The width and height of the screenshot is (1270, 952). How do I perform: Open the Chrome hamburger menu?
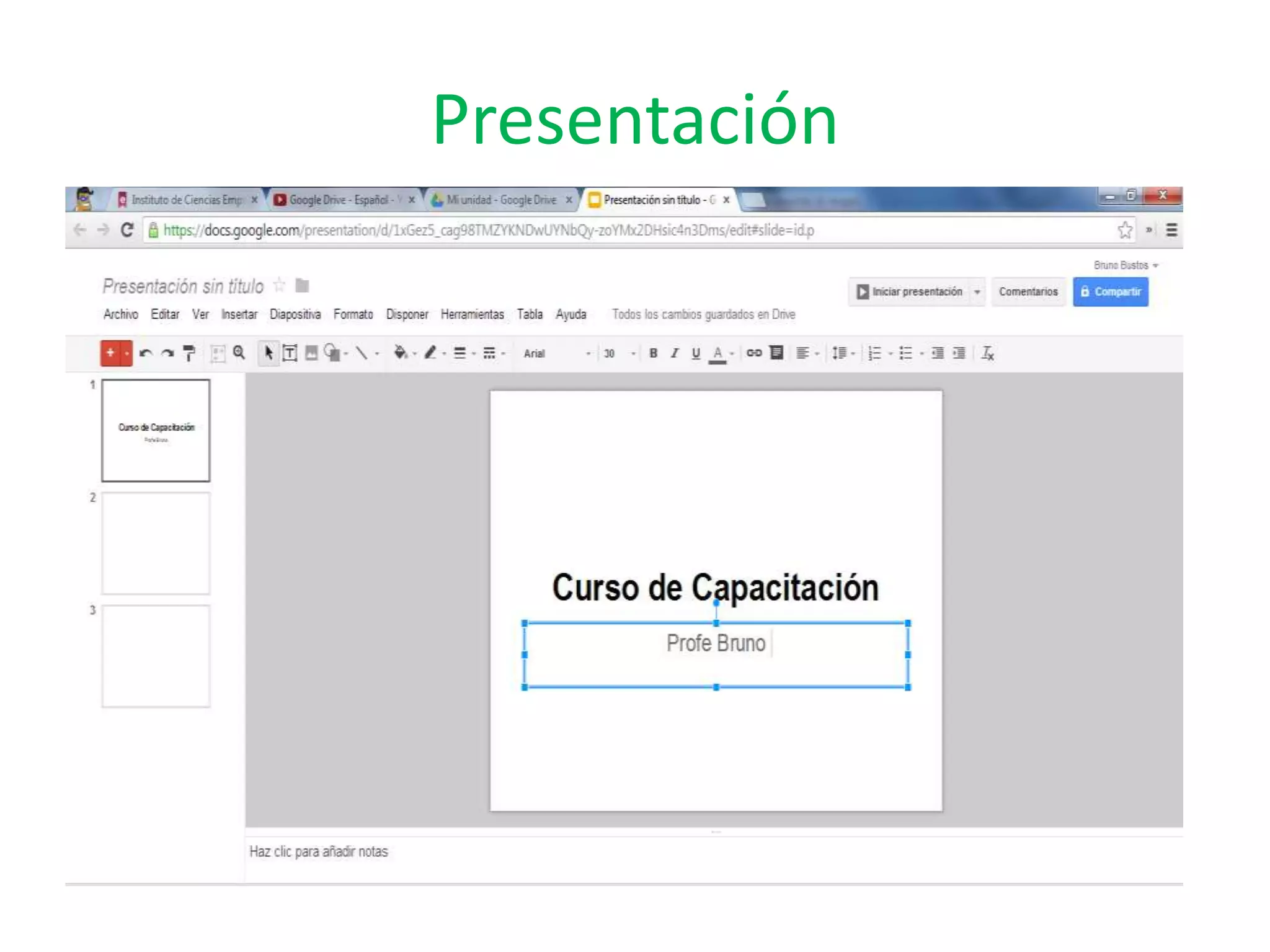pyautogui.click(x=1171, y=230)
